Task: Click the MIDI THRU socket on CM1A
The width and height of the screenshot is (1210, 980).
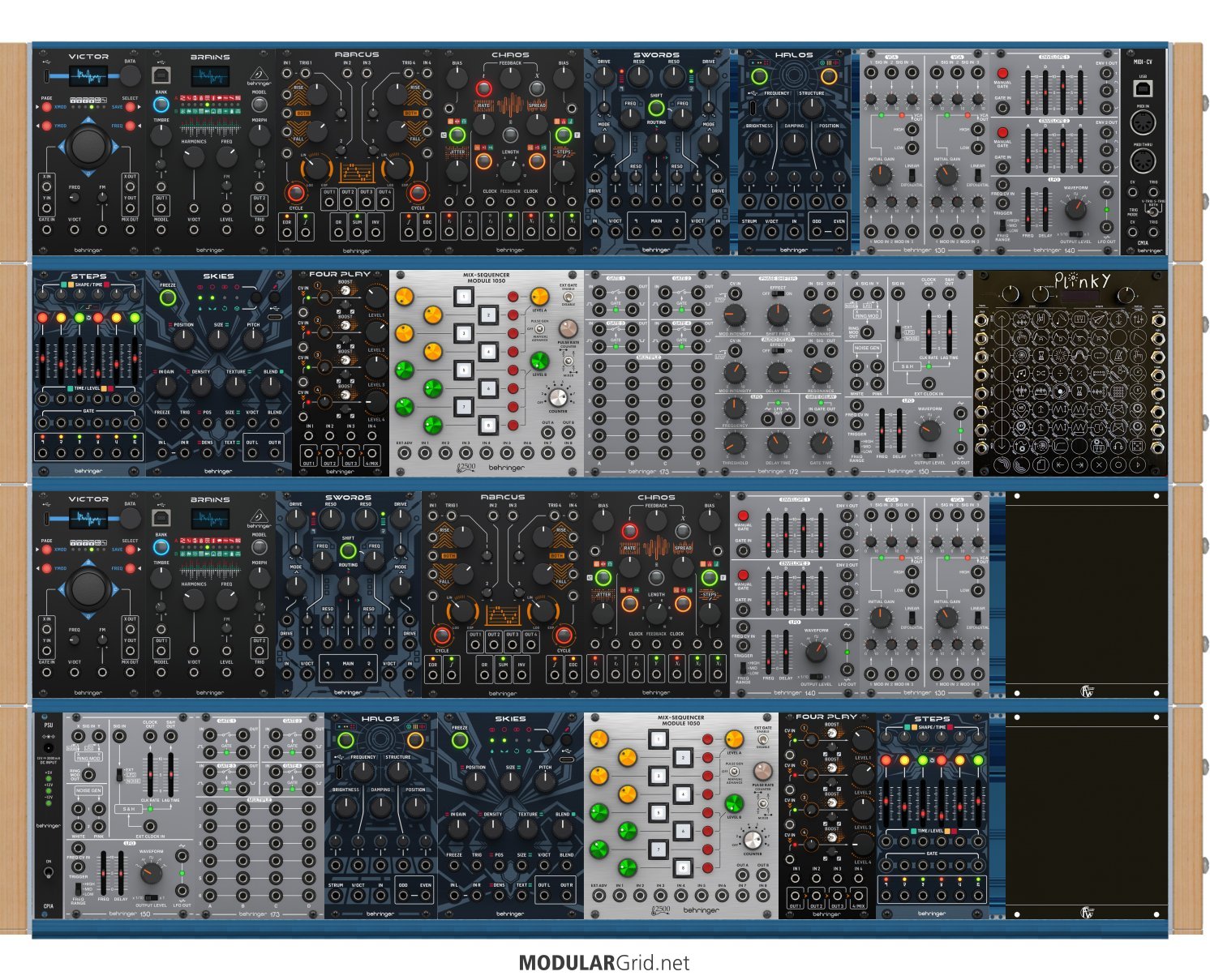Action: pos(1143,160)
